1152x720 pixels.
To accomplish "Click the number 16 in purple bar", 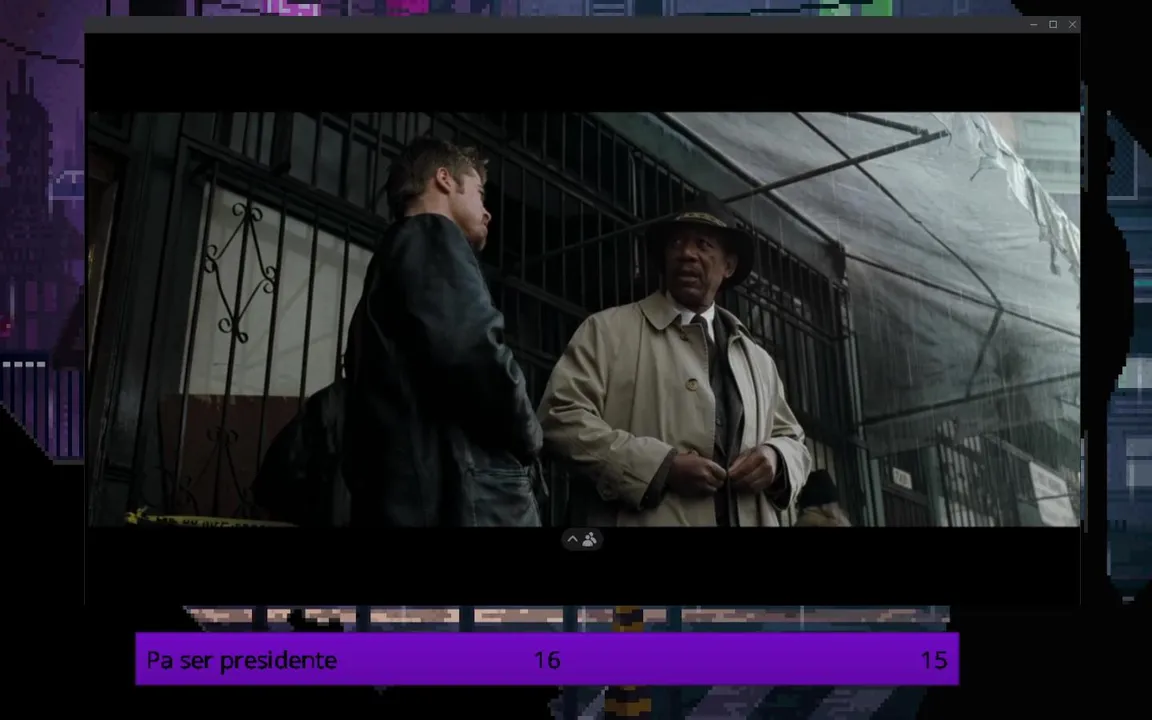I will [547, 660].
